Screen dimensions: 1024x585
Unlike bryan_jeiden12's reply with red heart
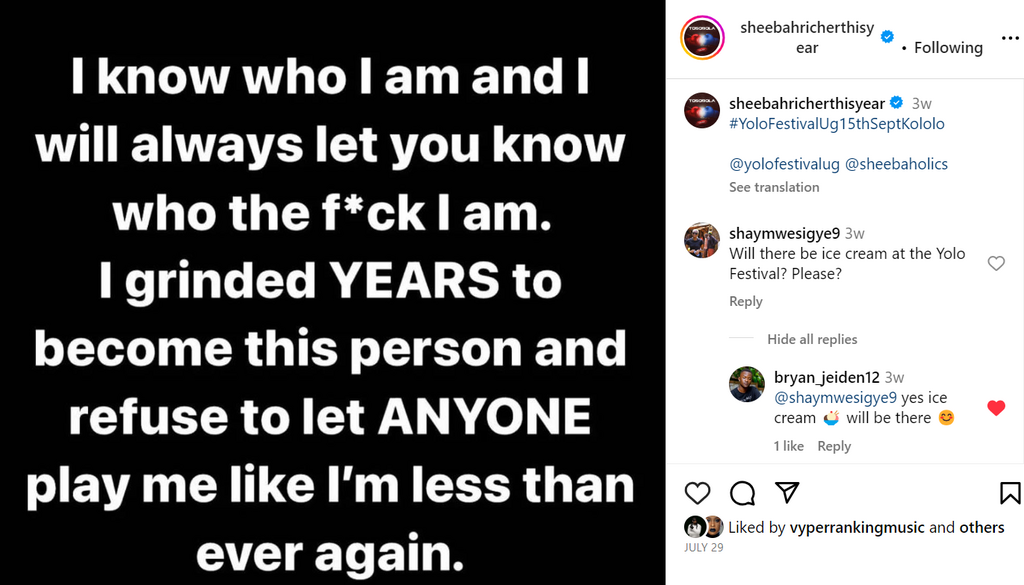pos(996,408)
